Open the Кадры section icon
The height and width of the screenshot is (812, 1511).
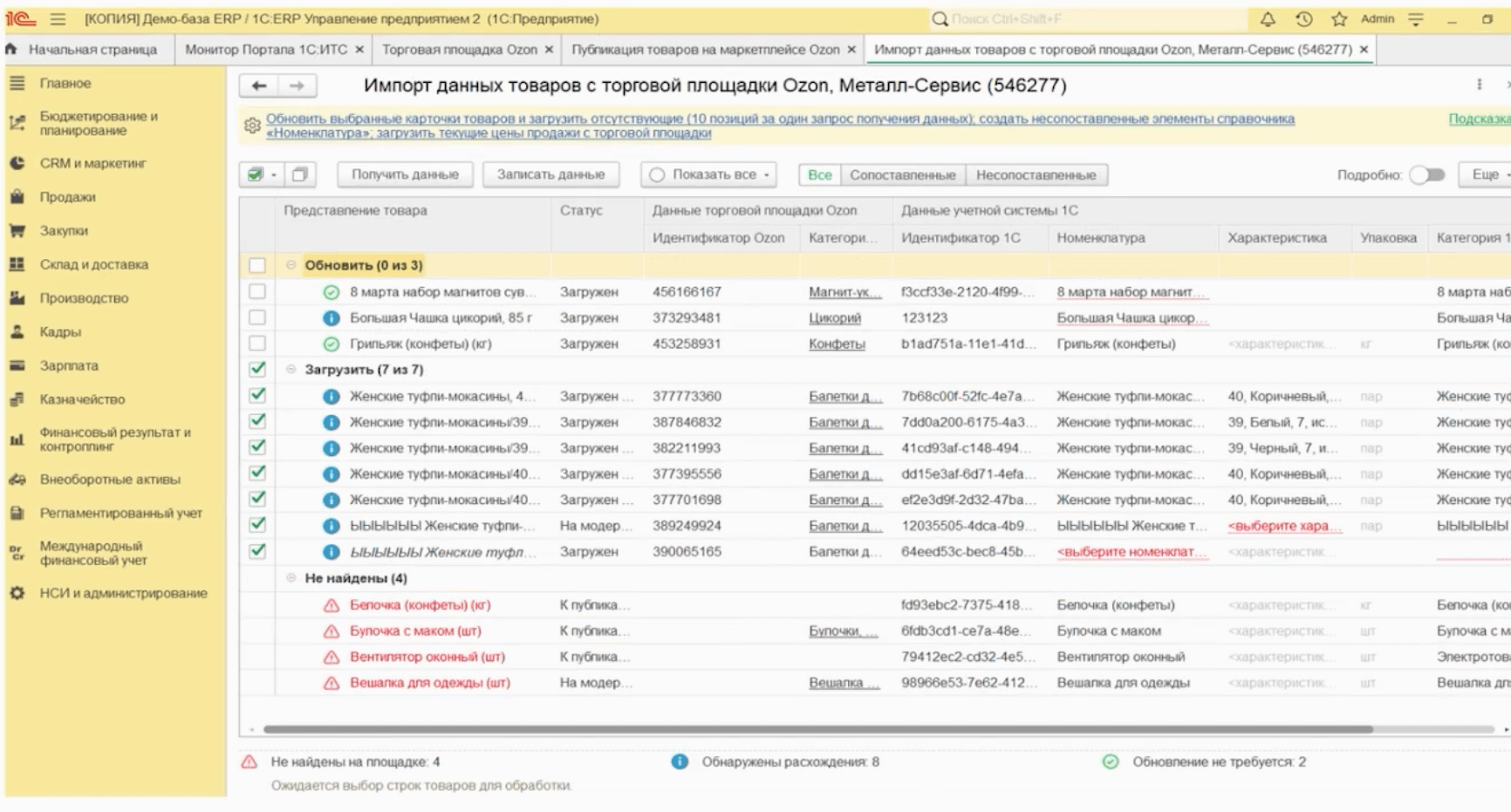(17, 332)
